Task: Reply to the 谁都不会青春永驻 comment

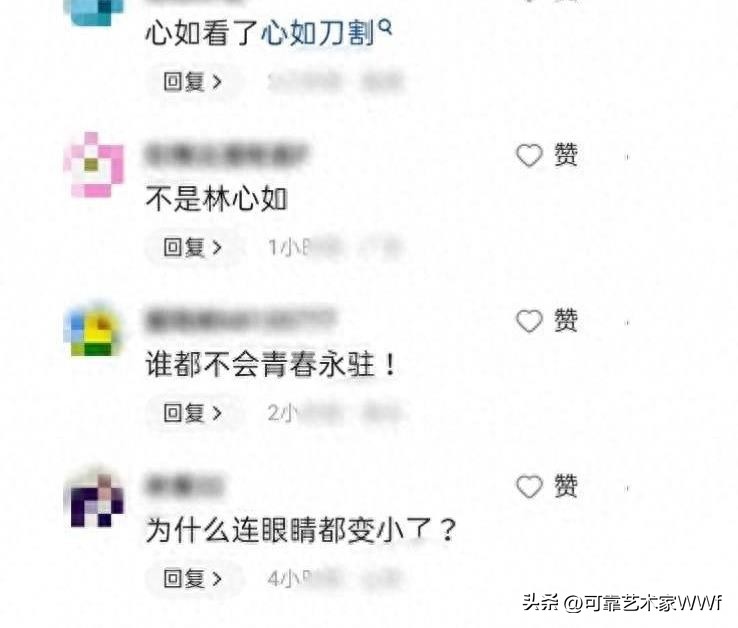Action: pos(192,413)
